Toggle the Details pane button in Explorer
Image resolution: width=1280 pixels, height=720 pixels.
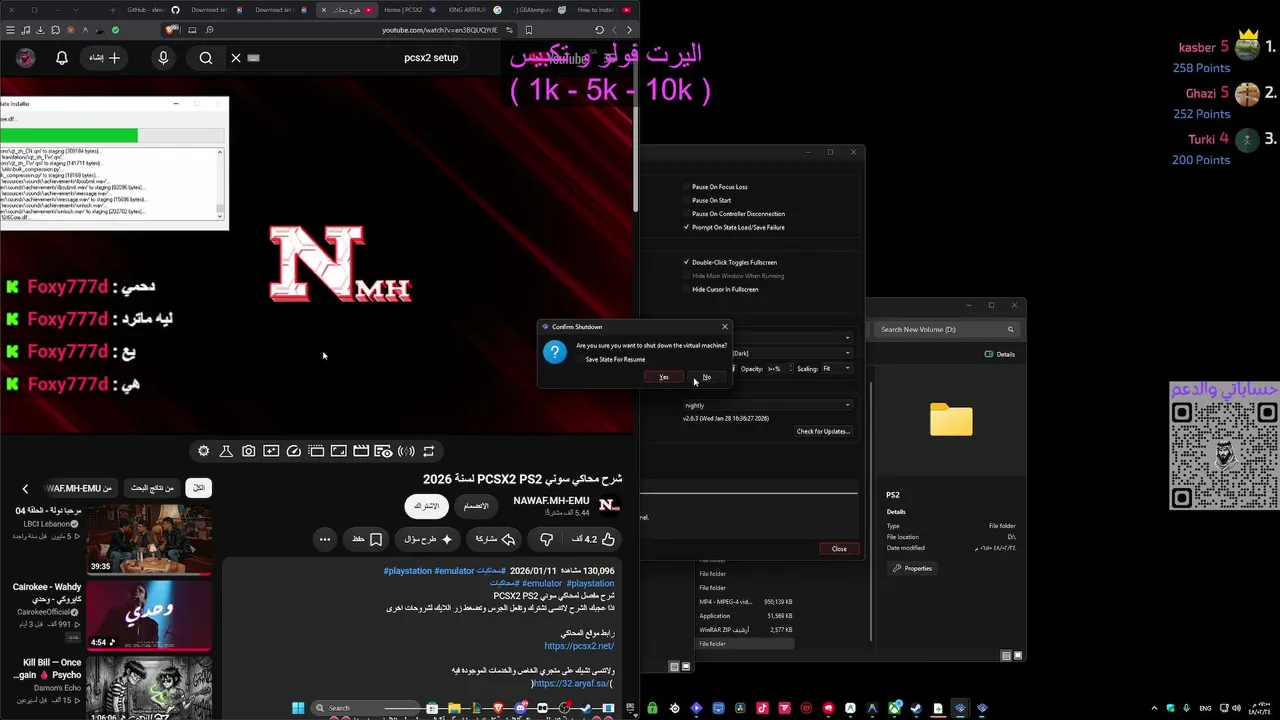pyautogui.click(x=1000, y=354)
